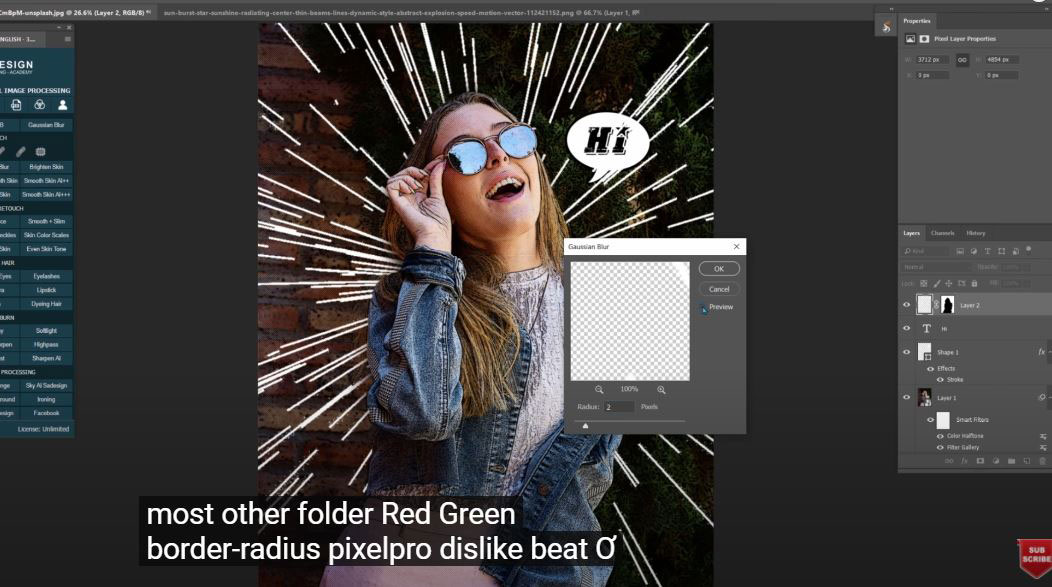Create a new layer icon

tap(1027, 461)
